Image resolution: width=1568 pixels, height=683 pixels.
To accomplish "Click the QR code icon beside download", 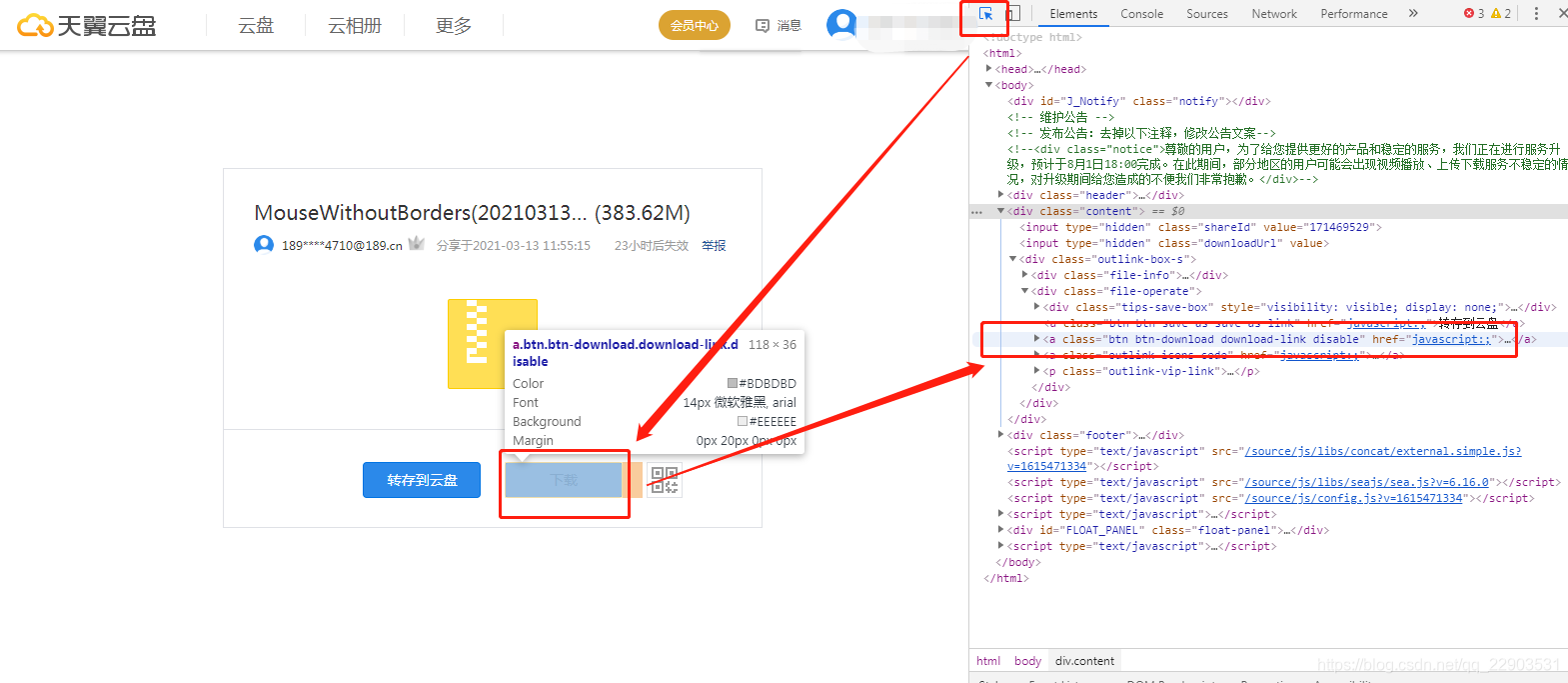I will [x=665, y=480].
